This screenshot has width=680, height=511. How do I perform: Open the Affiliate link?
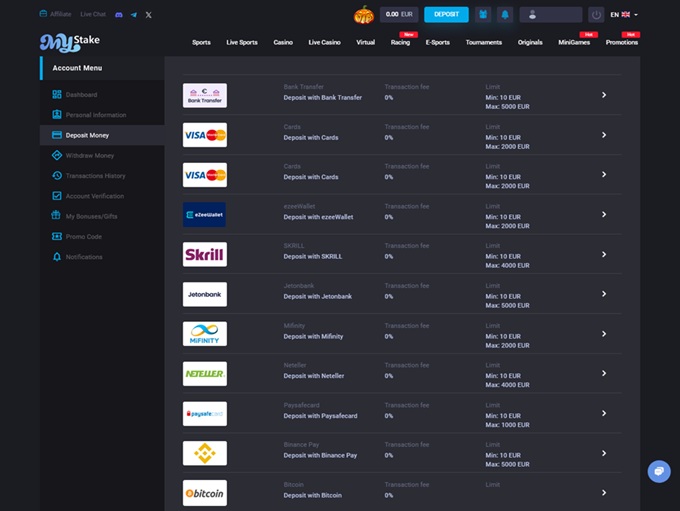click(55, 15)
